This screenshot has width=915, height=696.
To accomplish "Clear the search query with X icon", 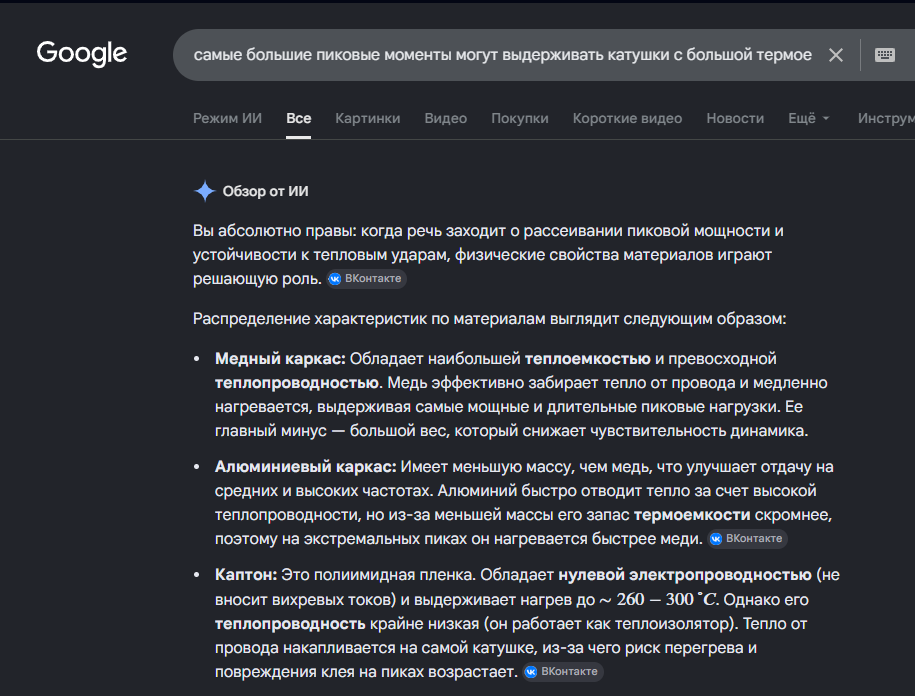I will coord(836,55).
